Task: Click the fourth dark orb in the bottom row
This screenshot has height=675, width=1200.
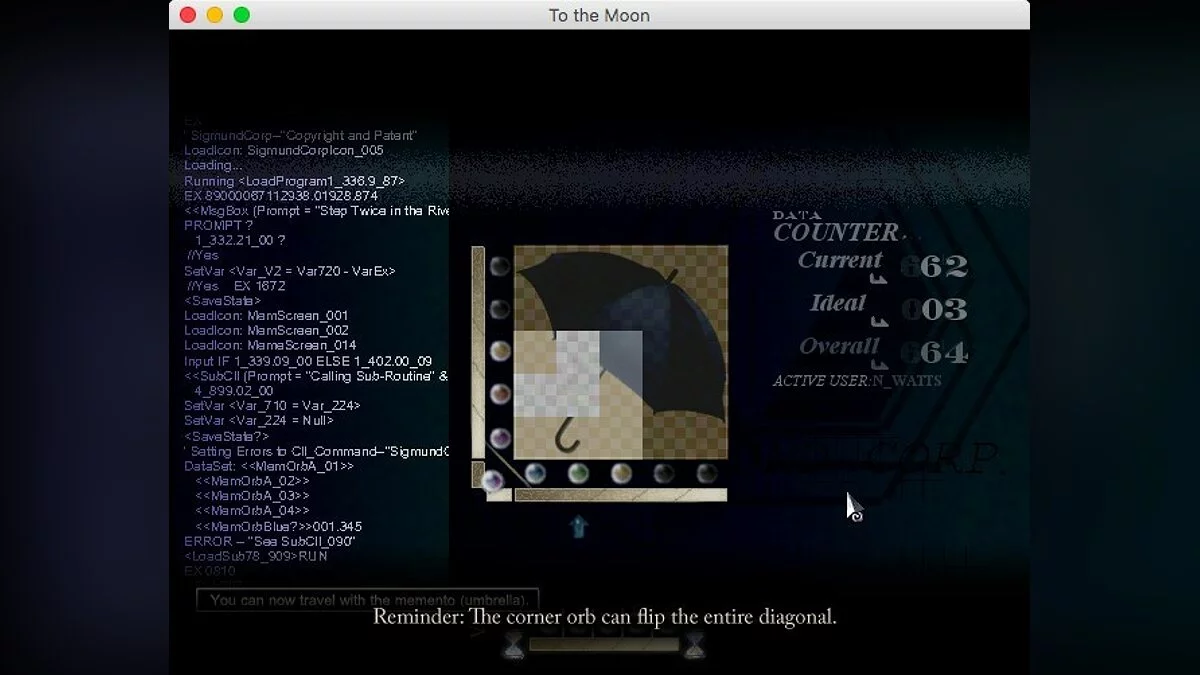Action: click(664, 473)
